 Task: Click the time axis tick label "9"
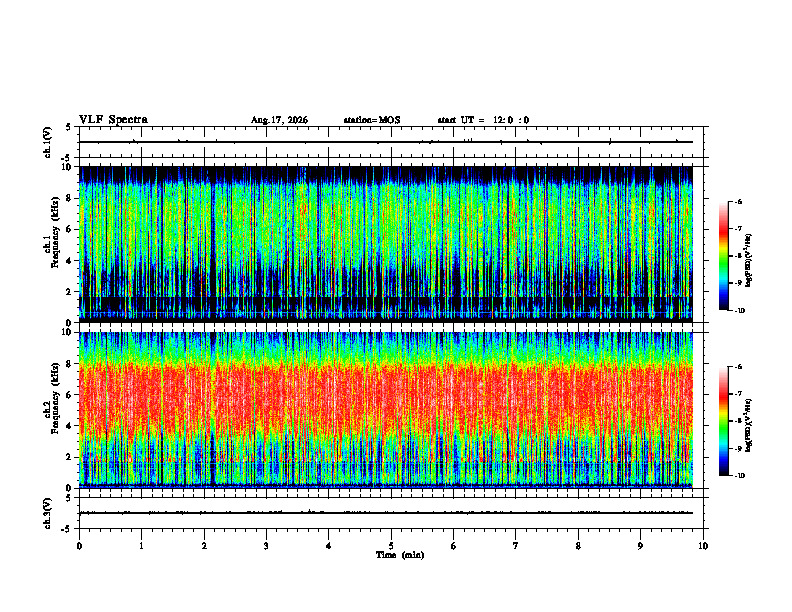coord(640,546)
